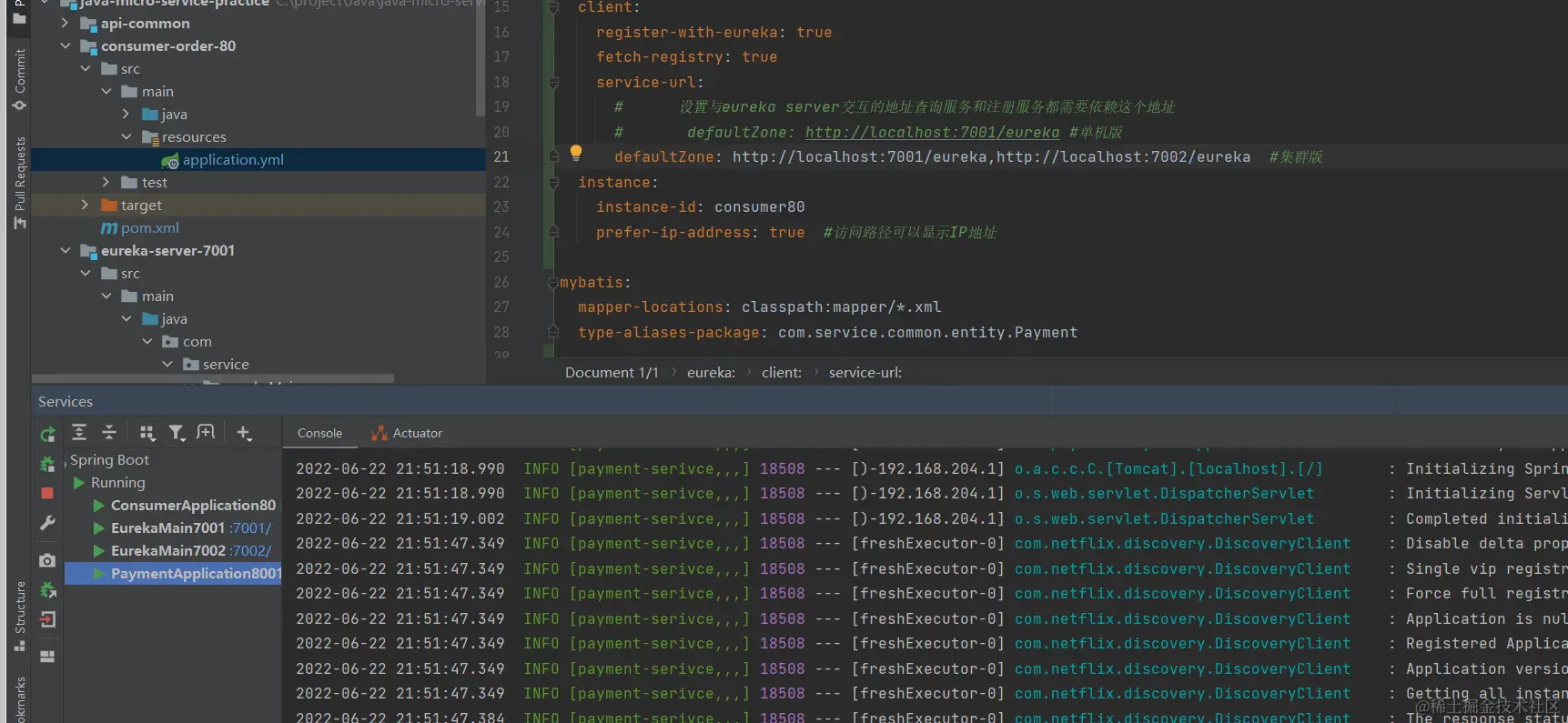Screen dimensions: 1568x723
Task: Click the Services panel title
Action: pyautogui.click(x=66, y=402)
